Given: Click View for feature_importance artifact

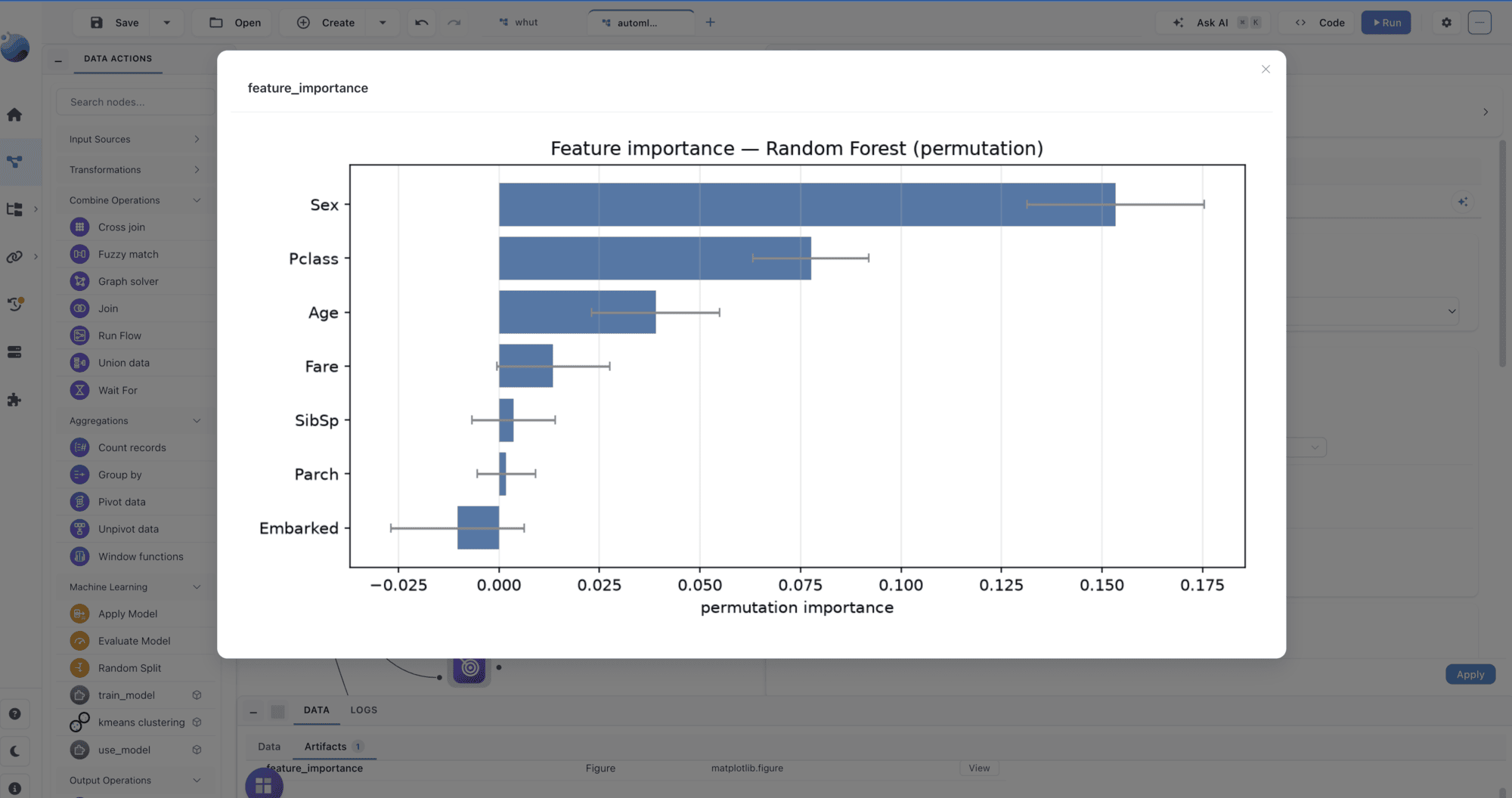Looking at the screenshot, I should pyautogui.click(x=979, y=768).
